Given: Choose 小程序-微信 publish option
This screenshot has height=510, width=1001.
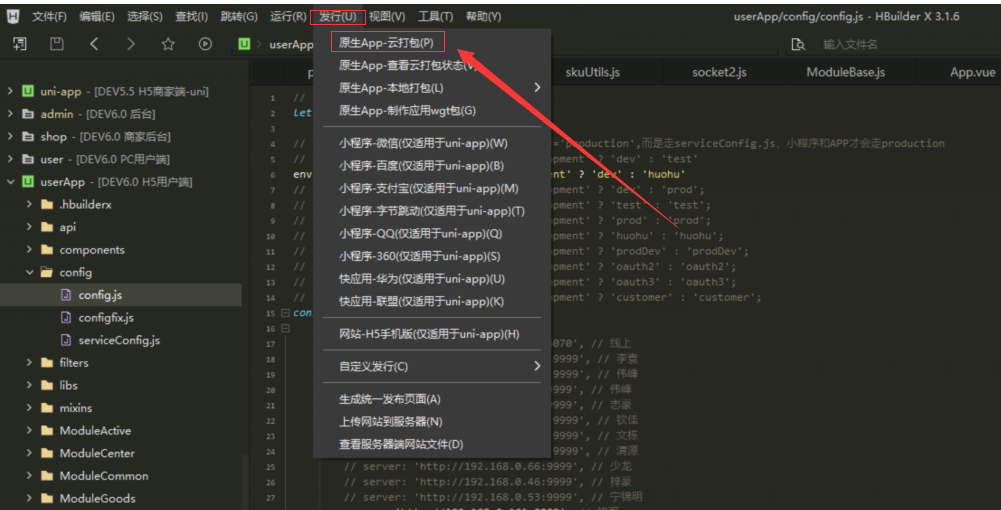Looking at the screenshot, I should click(x=423, y=143).
